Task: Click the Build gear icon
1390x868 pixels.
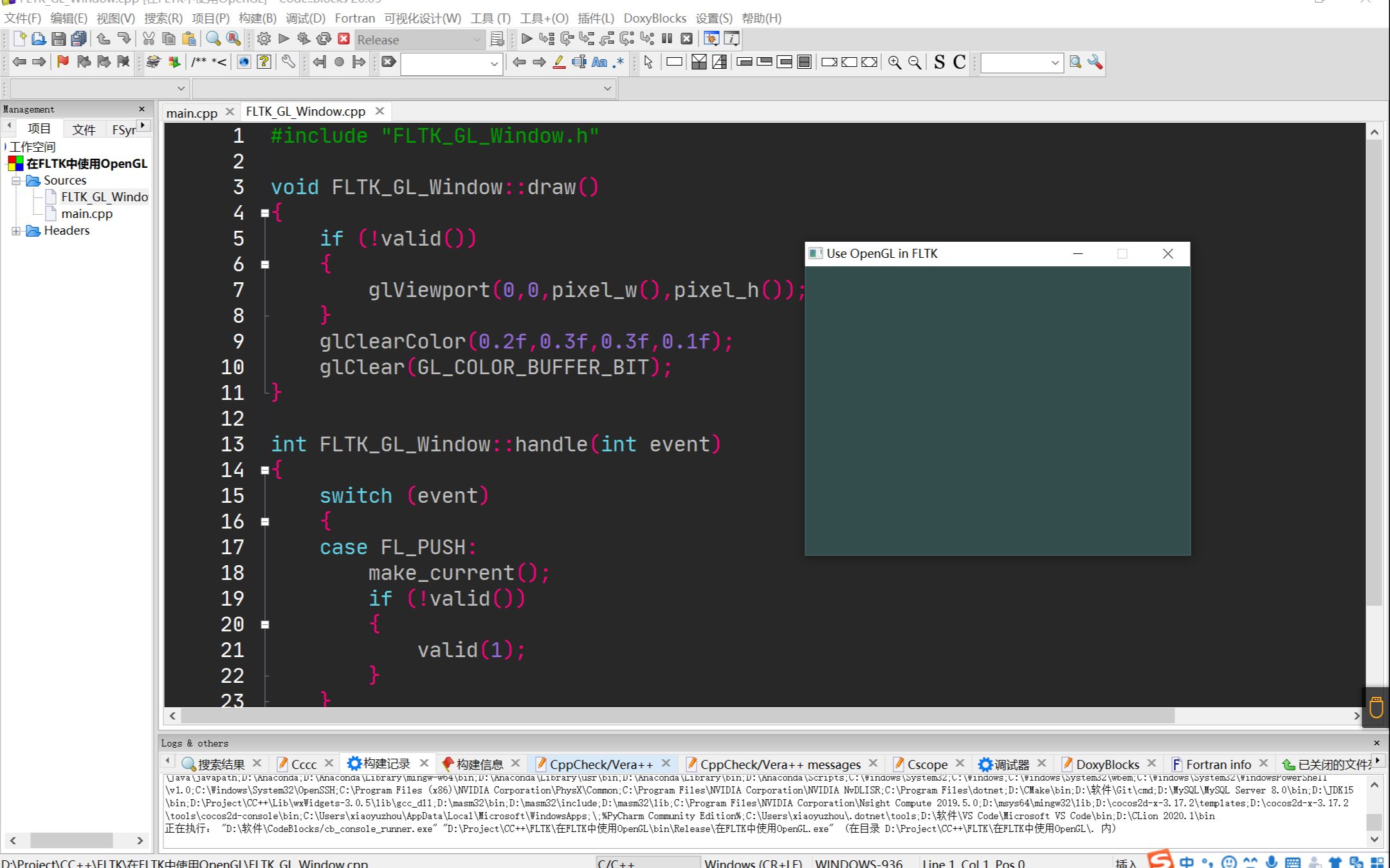Action: [x=264, y=39]
